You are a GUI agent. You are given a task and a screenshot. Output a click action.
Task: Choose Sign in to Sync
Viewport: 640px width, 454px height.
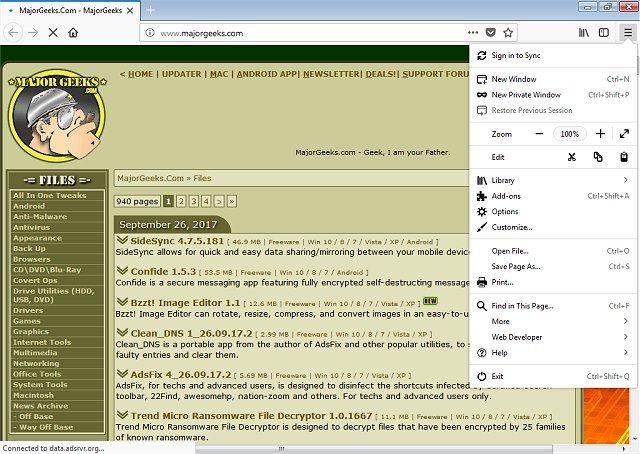(x=553, y=56)
